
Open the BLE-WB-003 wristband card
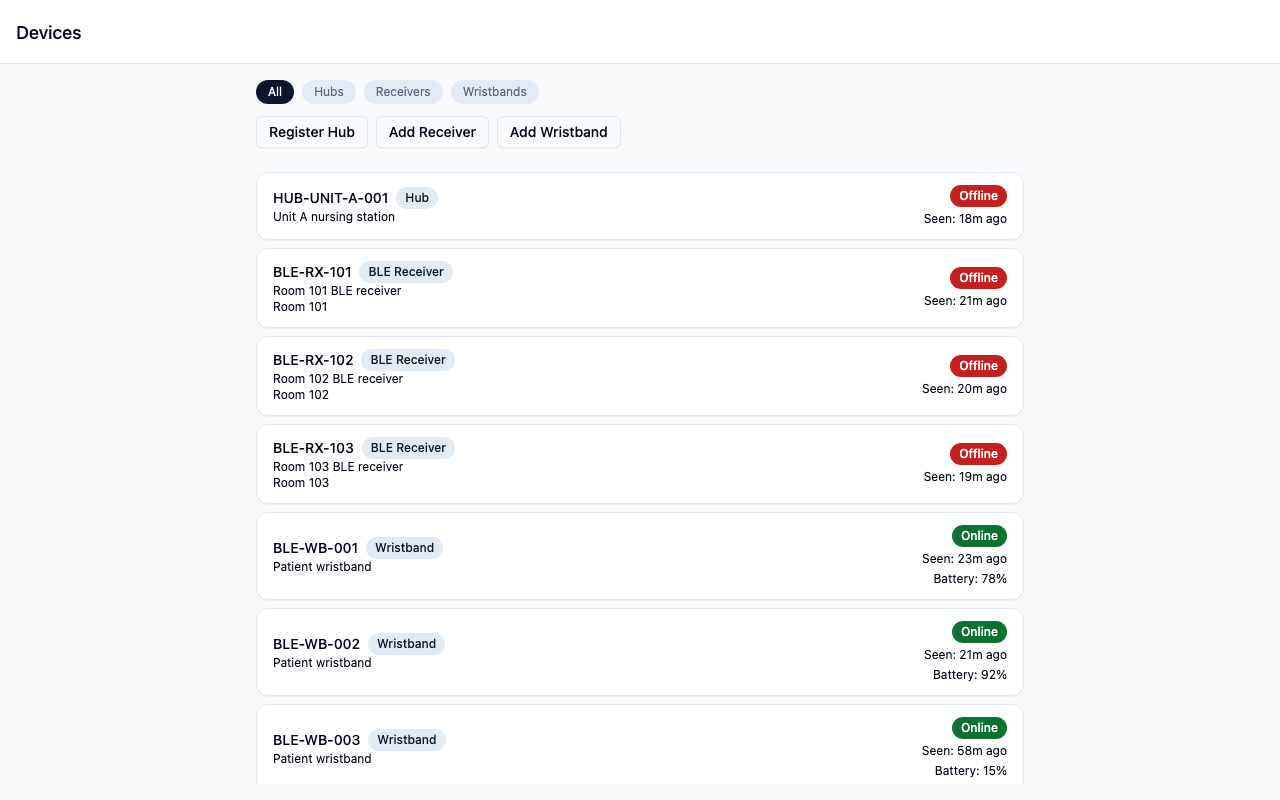640,746
